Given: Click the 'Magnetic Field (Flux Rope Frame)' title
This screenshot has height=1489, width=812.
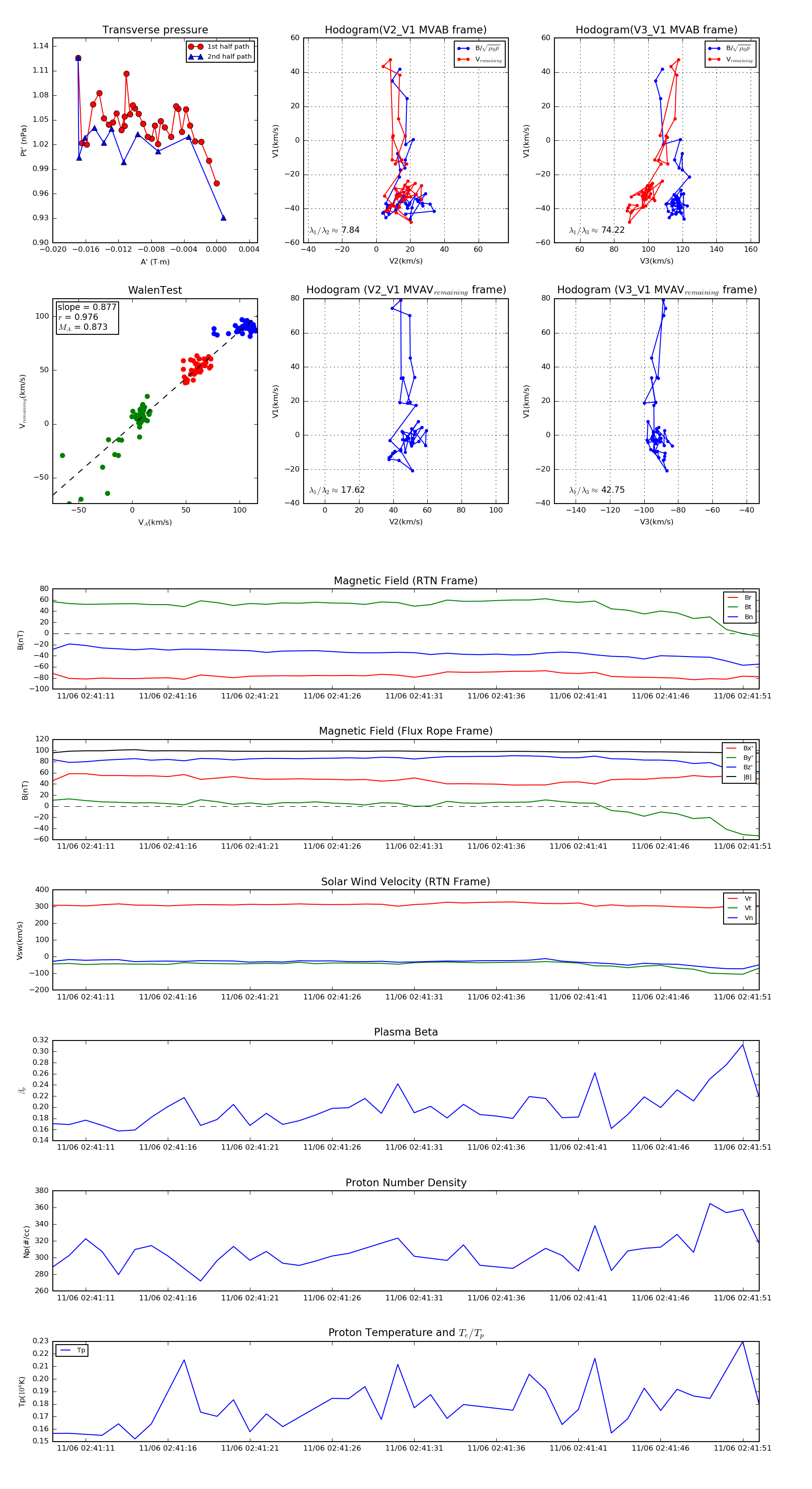Looking at the screenshot, I should pyautogui.click(x=406, y=731).
